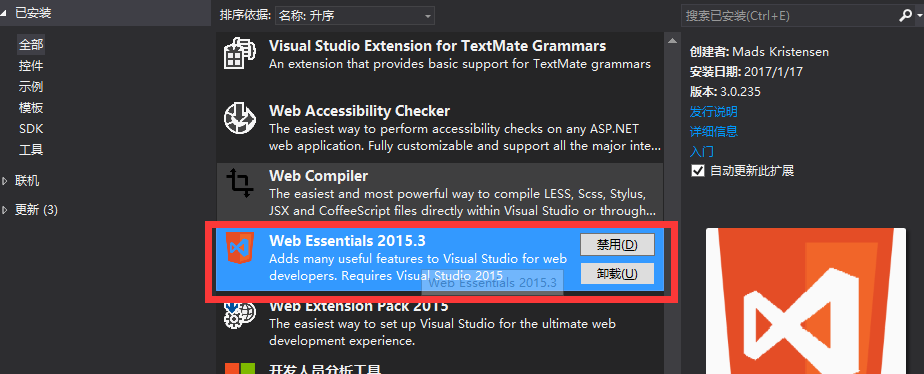The height and width of the screenshot is (374, 924).
Task: Click the TextMate Grammars extension icon
Action: 240,54
